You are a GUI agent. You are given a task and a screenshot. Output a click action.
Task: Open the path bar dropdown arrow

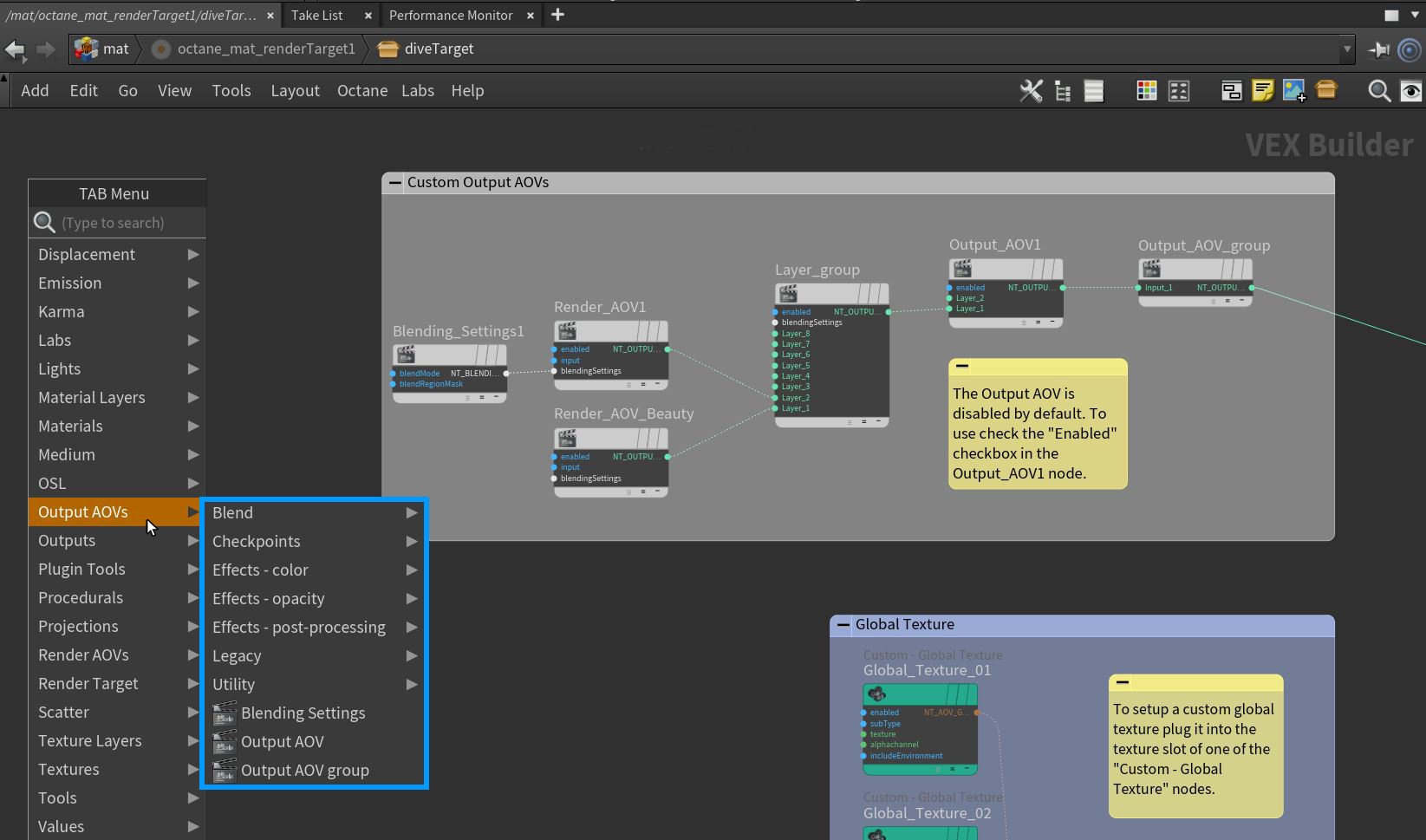pos(1346,49)
